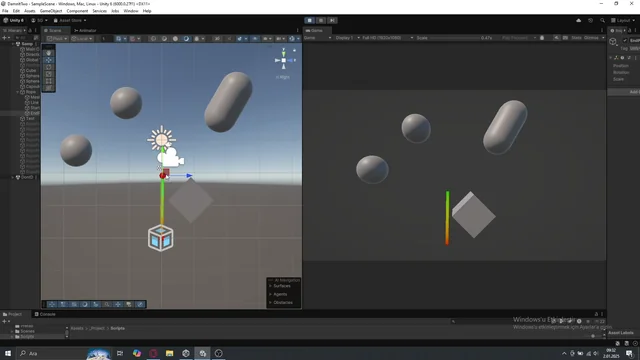Click the Directional Light sun gizmo

click(x=162, y=139)
